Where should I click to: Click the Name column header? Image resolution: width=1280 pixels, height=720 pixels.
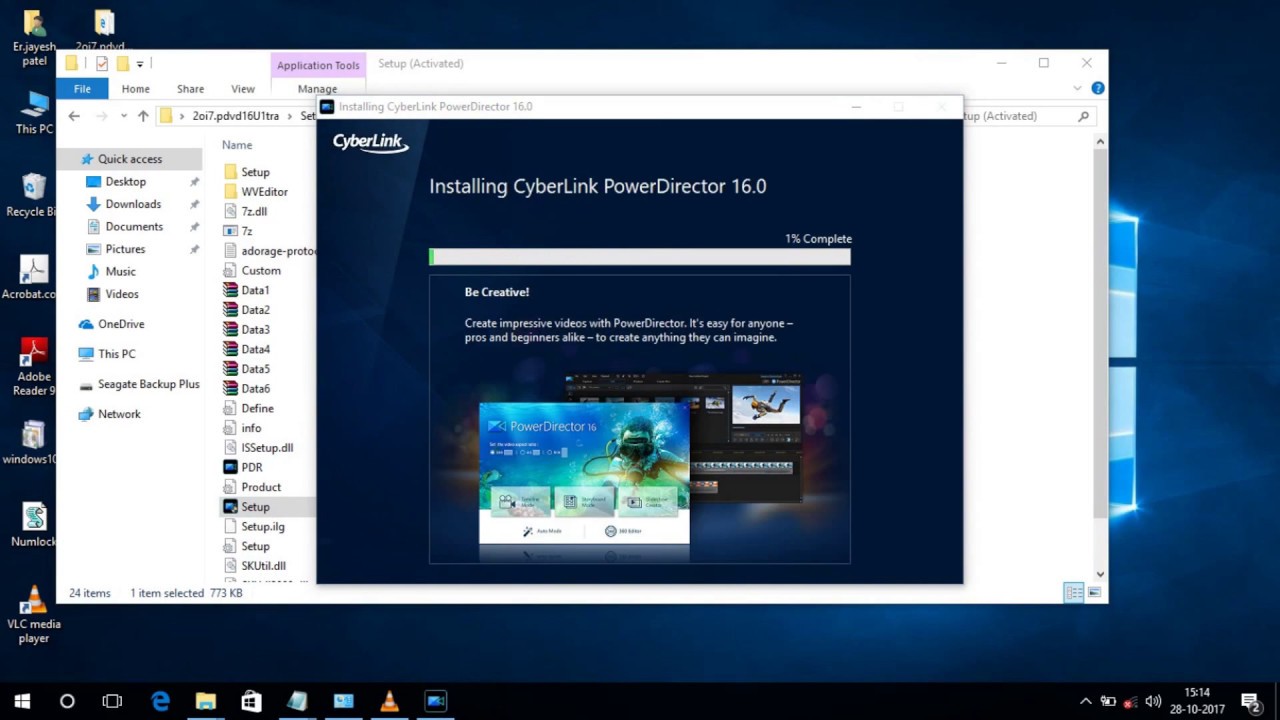tap(237, 145)
